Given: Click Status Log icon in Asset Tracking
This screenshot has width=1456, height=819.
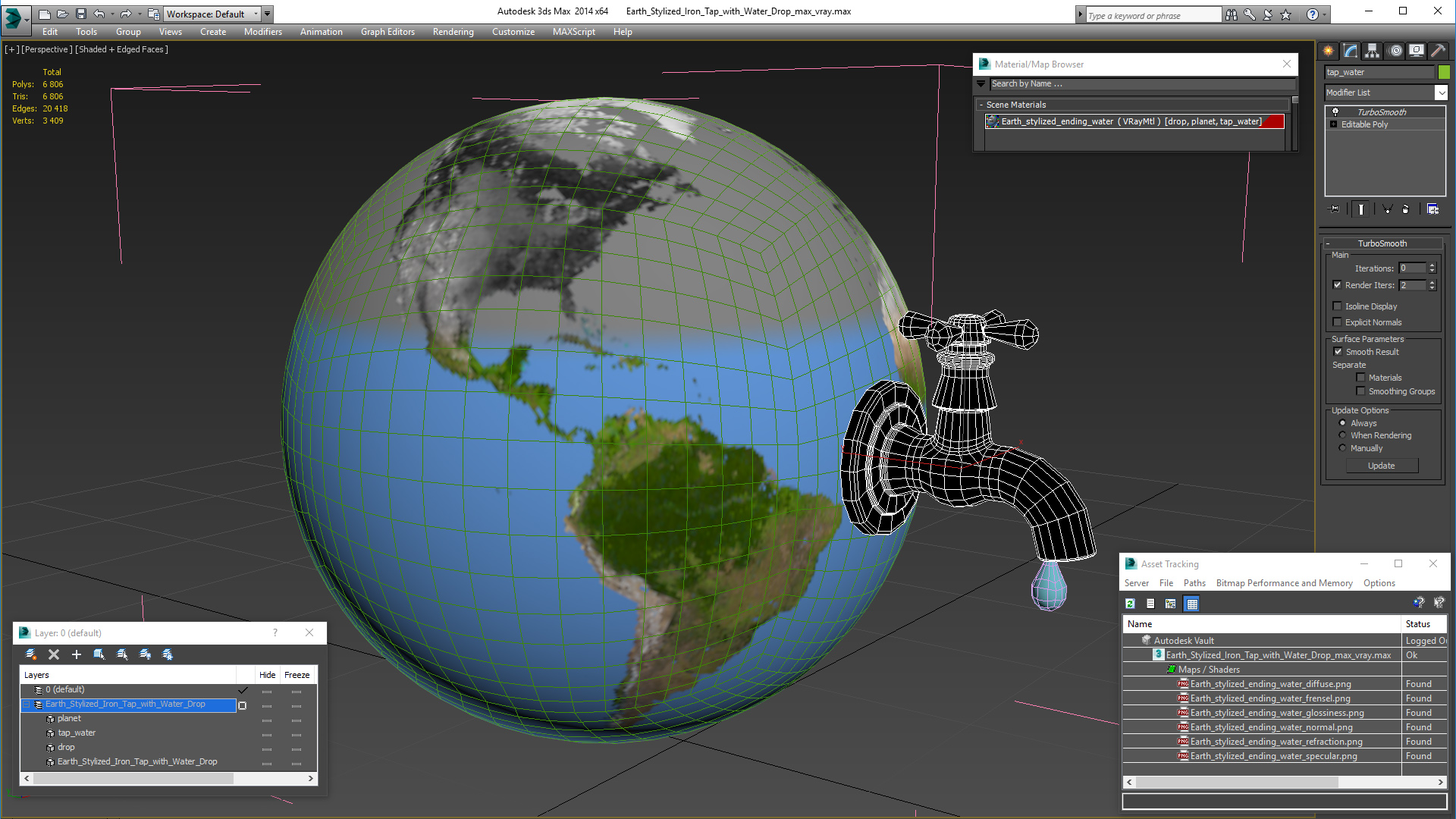Looking at the screenshot, I should [x=1150, y=604].
